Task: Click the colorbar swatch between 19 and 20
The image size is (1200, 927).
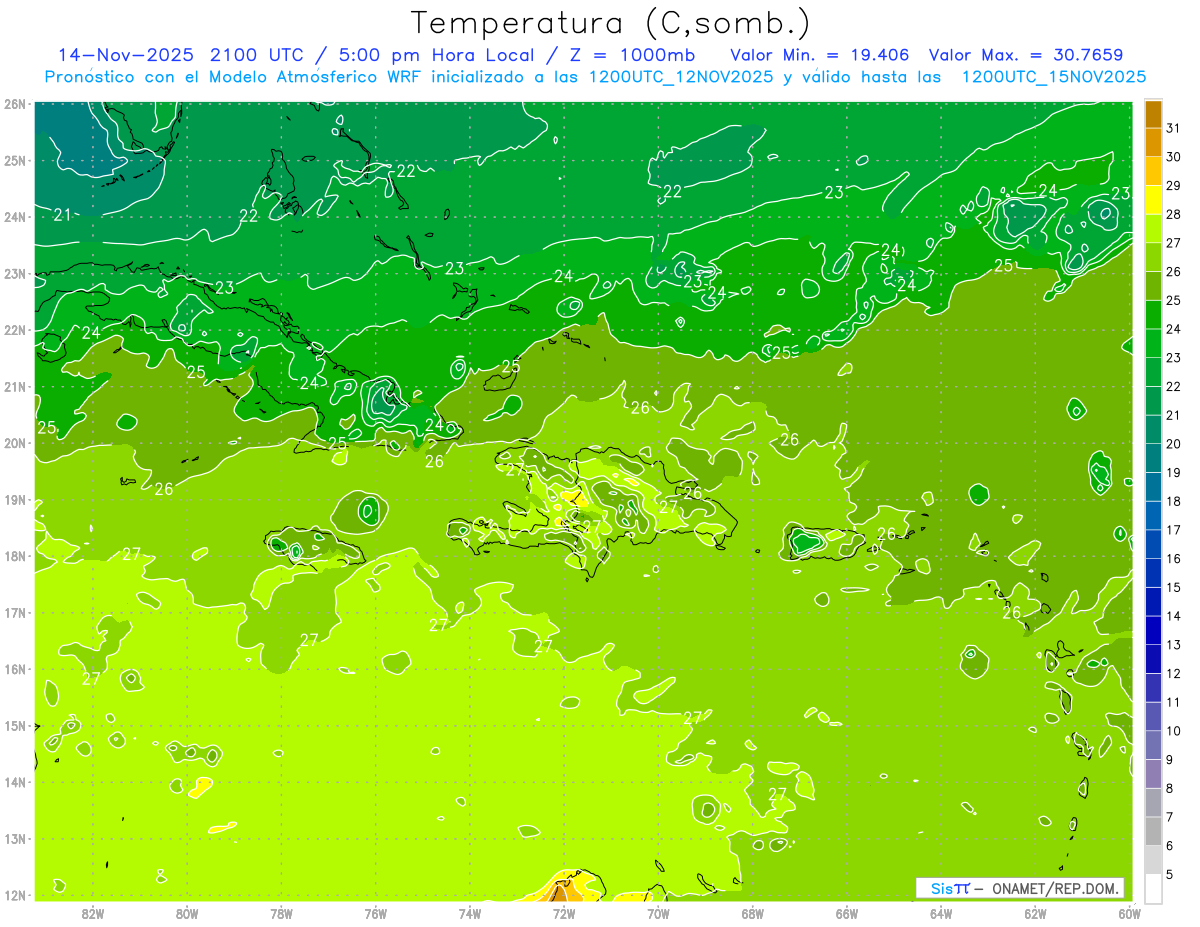Action: coord(1154,458)
